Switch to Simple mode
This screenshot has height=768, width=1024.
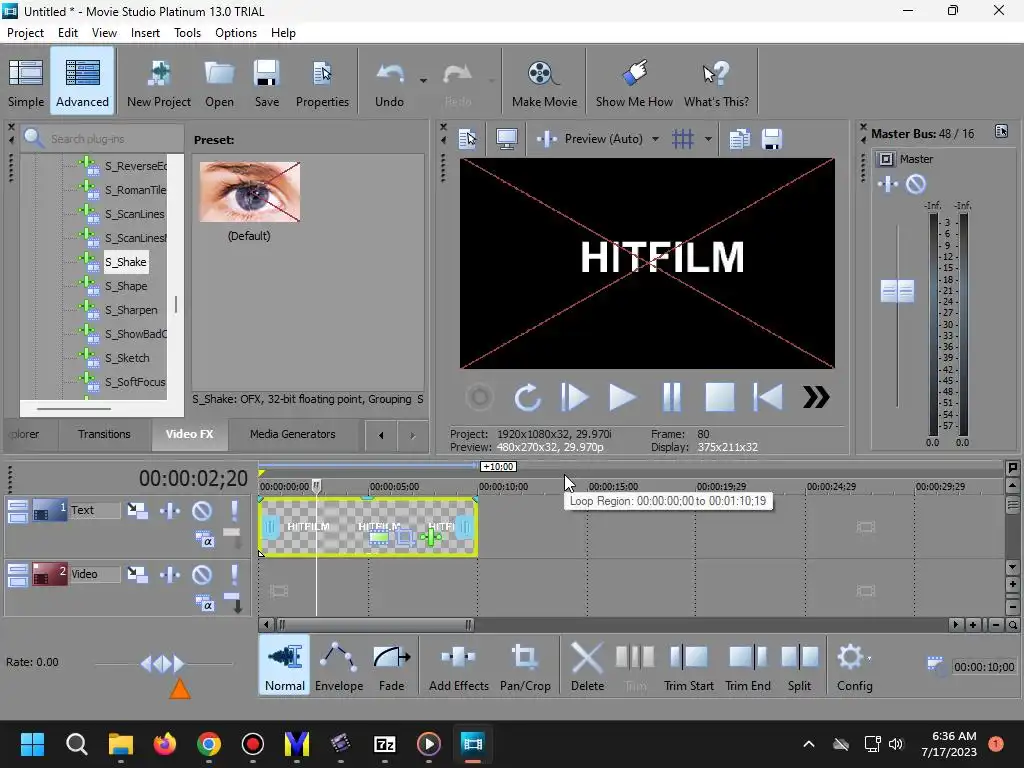(26, 83)
